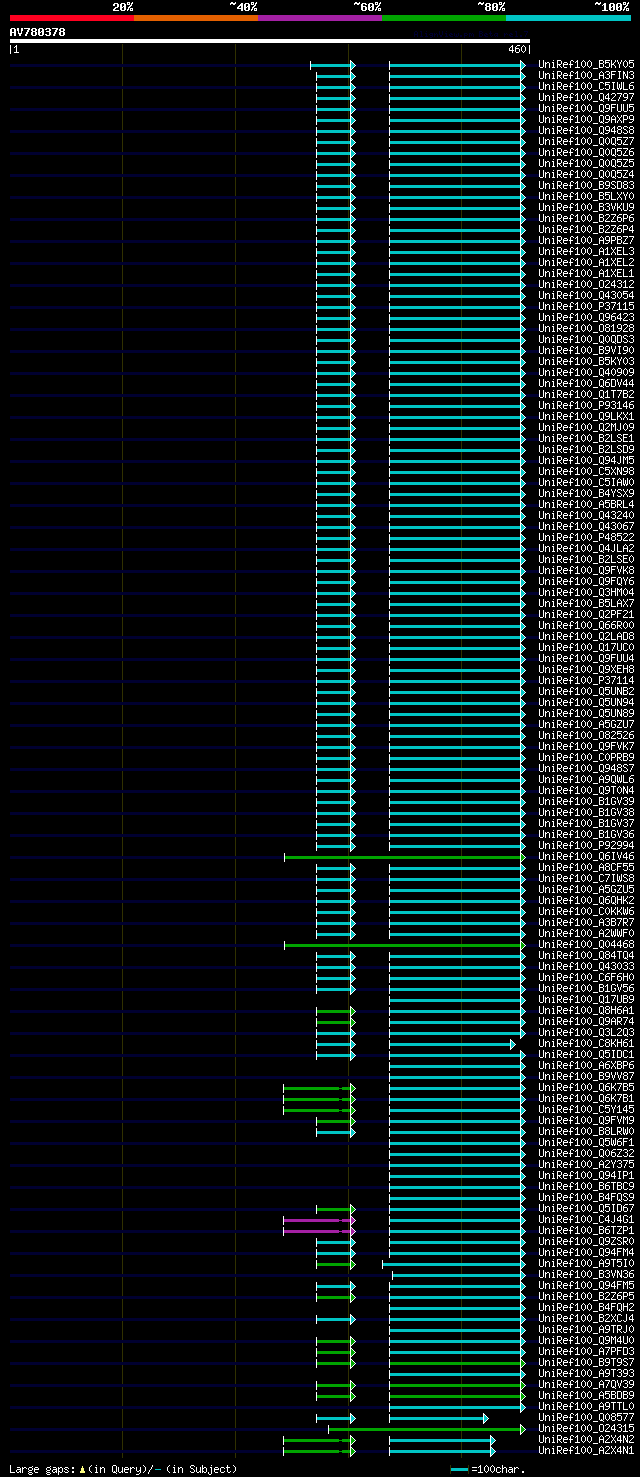Click the orange ~40% identity legend segment
The image size is (640, 1477).
tap(195, 18)
